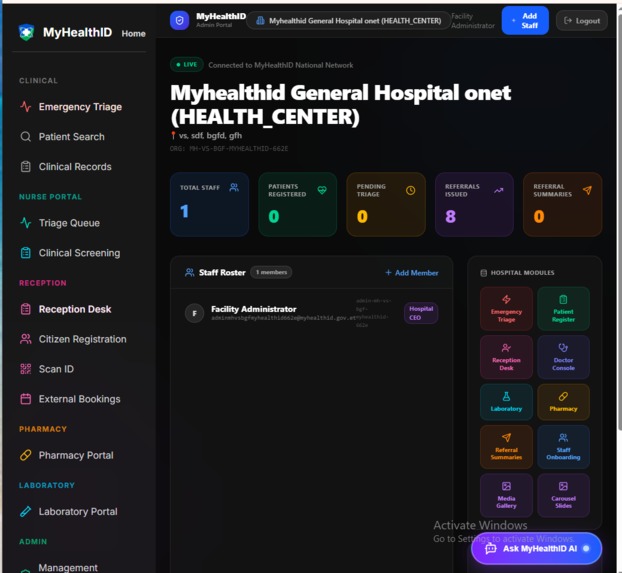Click the 1 members badge
This screenshot has width=622, height=573.
coord(271,272)
